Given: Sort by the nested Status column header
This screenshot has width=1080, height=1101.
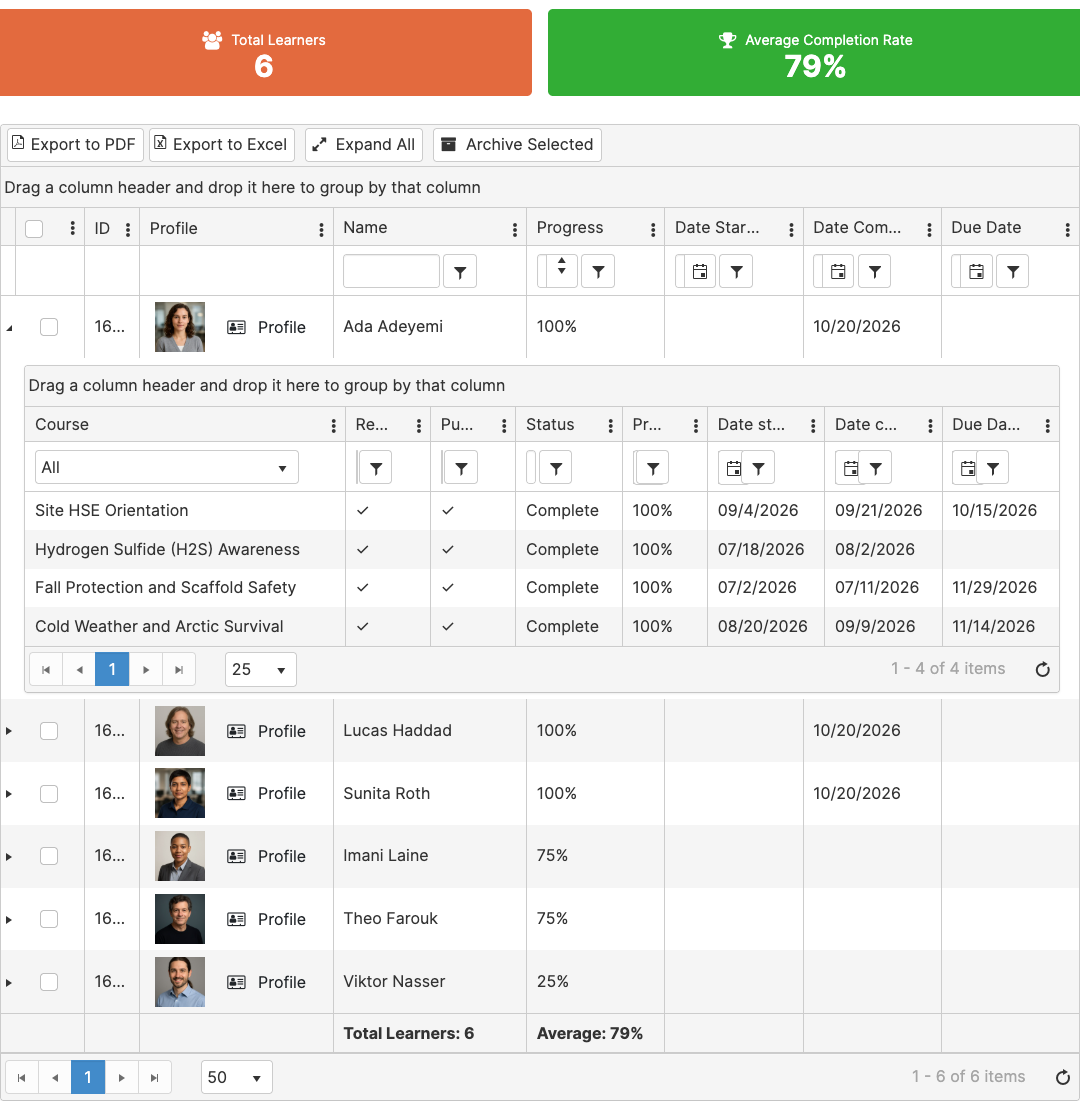Looking at the screenshot, I should [x=550, y=424].
